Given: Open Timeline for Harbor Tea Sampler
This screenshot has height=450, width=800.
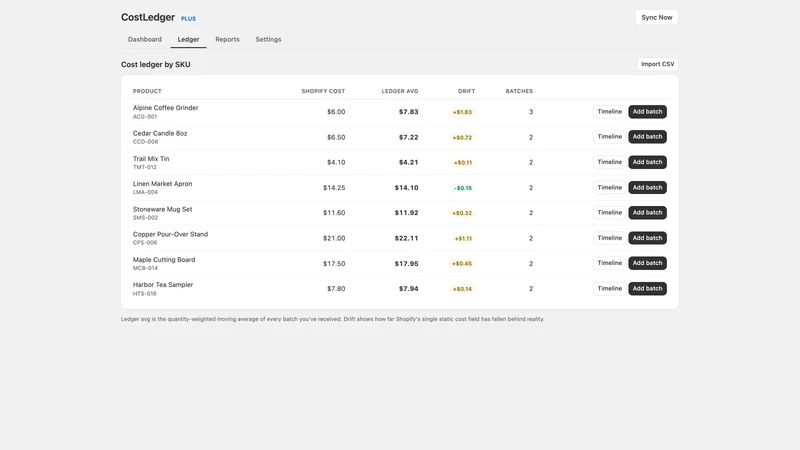Looking at the screenshot, I should pyautogui.click(x=609, y=289).
